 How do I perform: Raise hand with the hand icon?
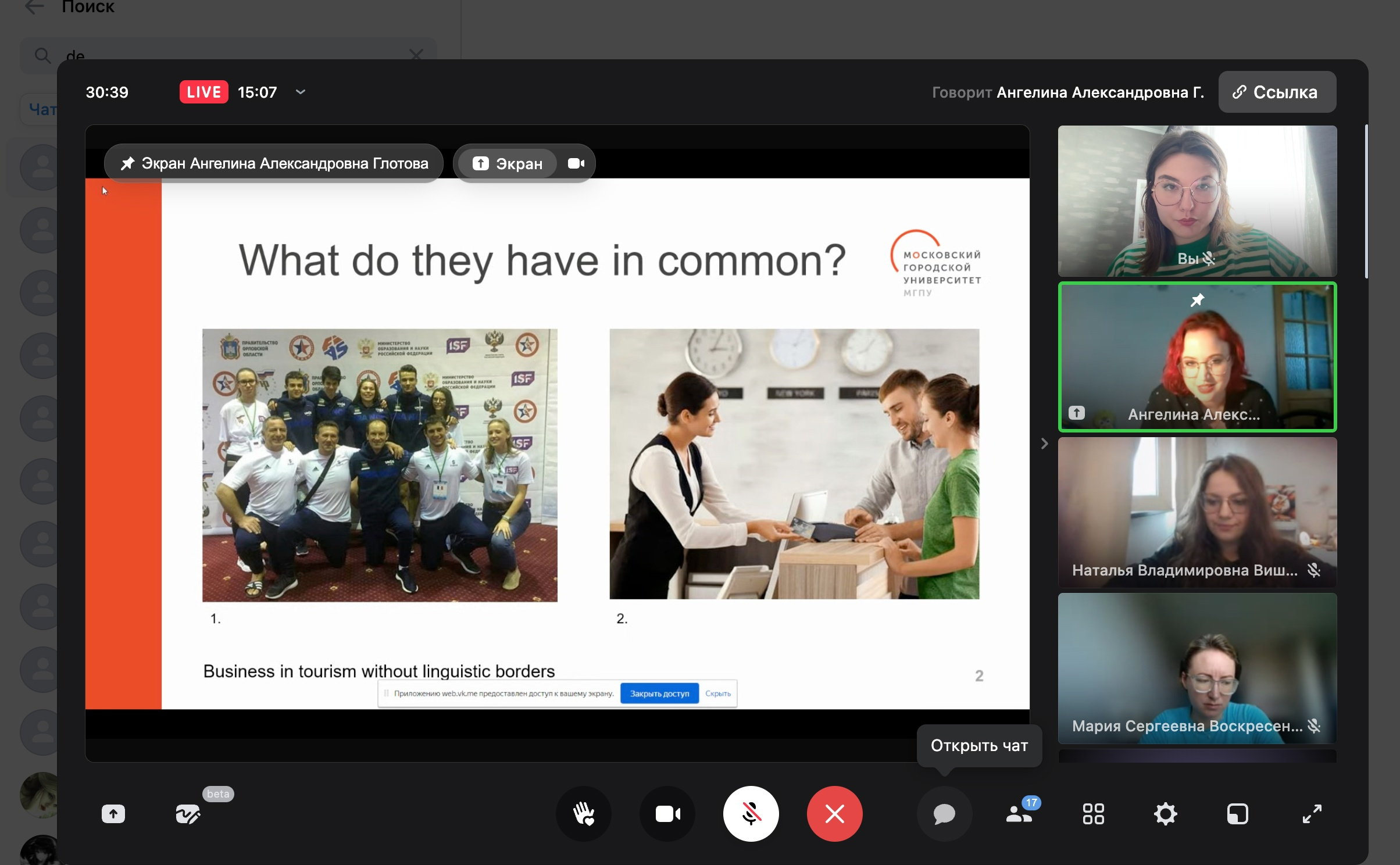[584, 814]
